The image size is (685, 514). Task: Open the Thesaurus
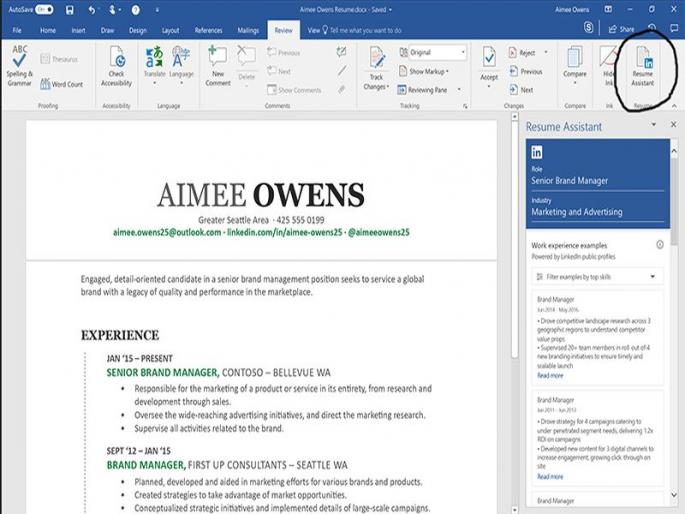click(x=59, y=59)
